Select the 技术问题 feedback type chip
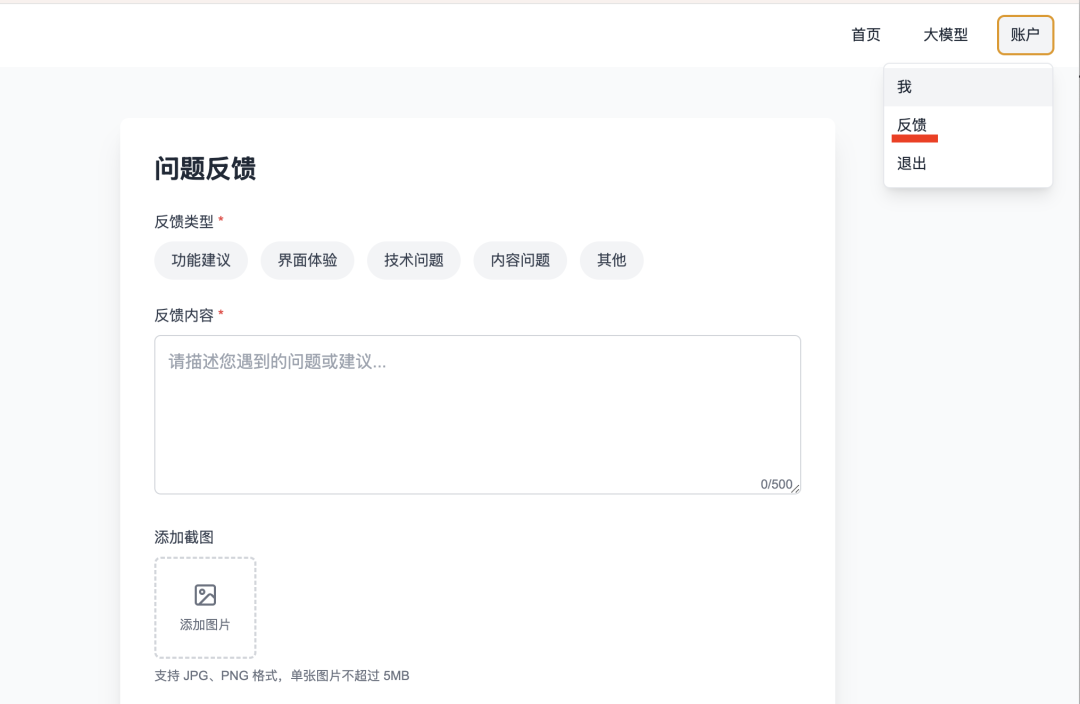1080x704 pixels. [413, 260]
